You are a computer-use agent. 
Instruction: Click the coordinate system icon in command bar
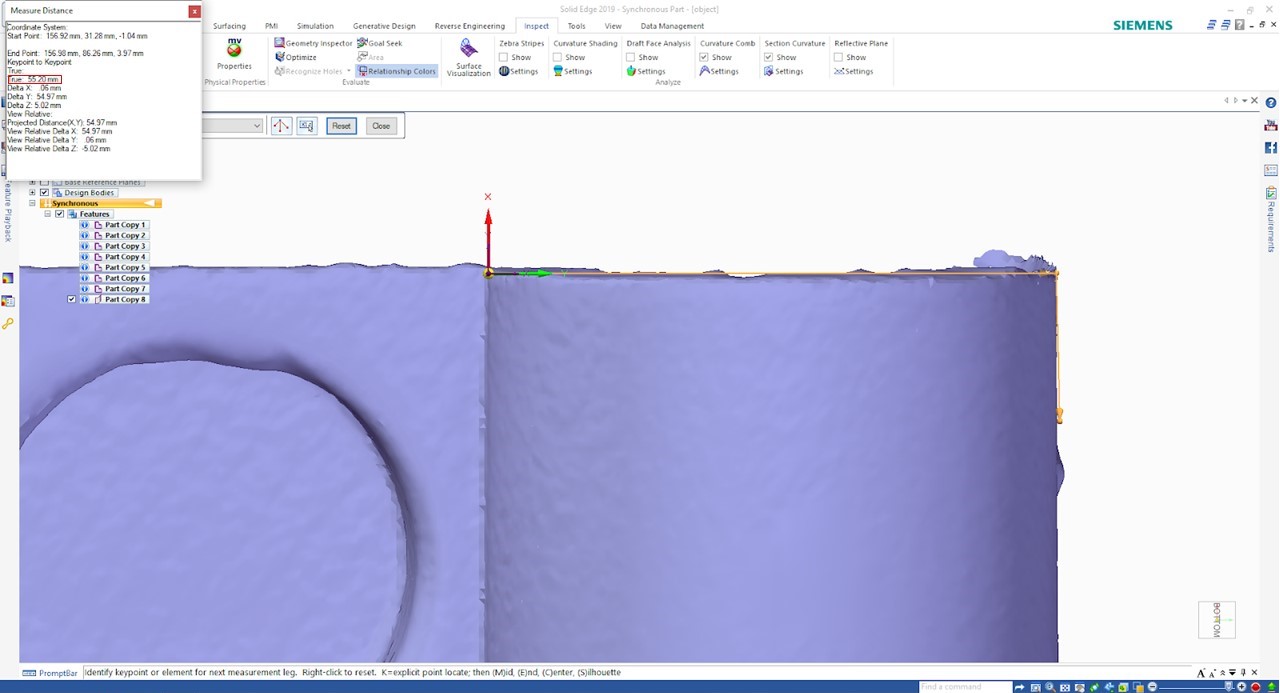click(x=281, y=126)
